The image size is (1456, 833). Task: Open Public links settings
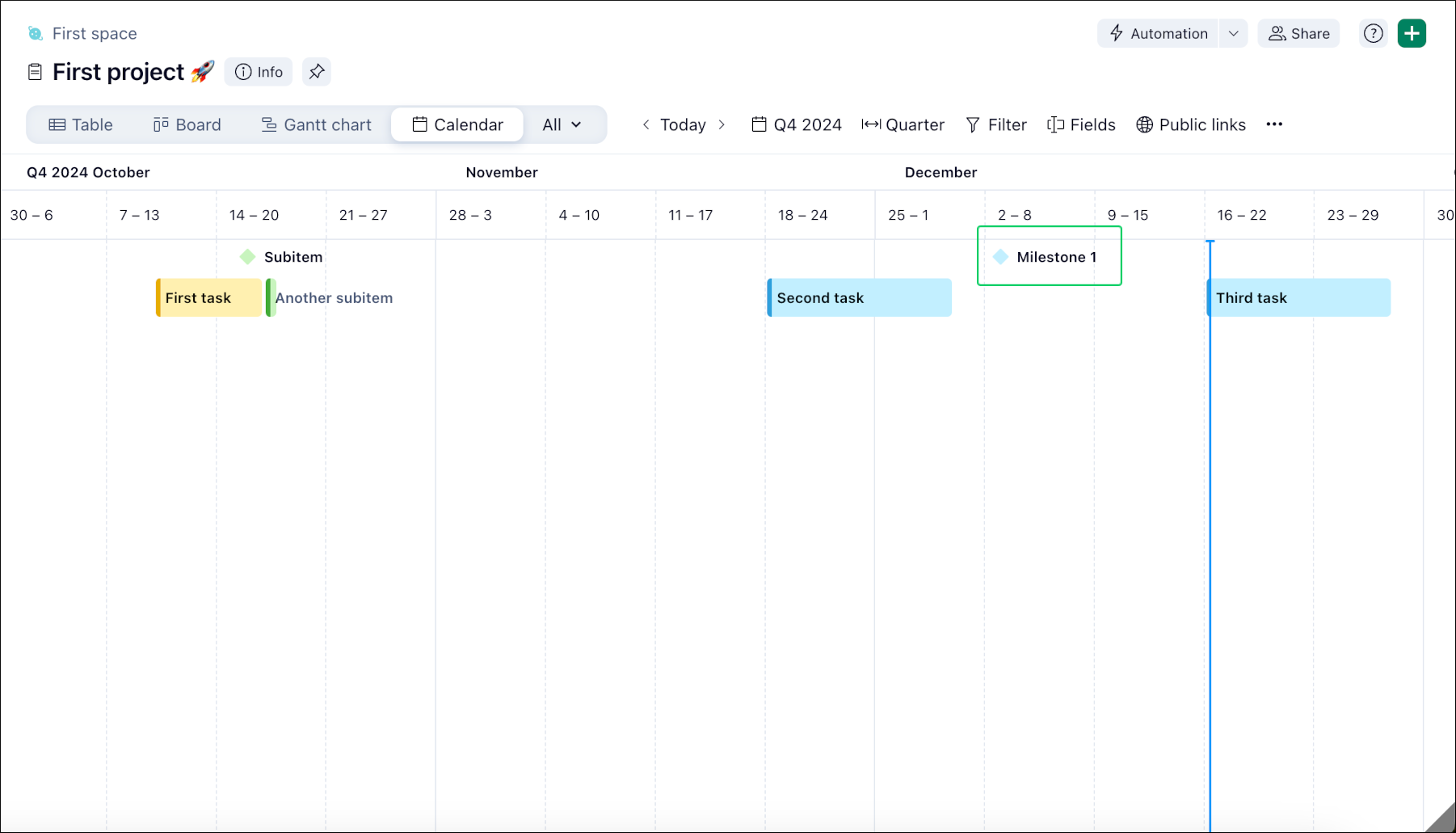pyautogui.click(x=1144, y=124)
